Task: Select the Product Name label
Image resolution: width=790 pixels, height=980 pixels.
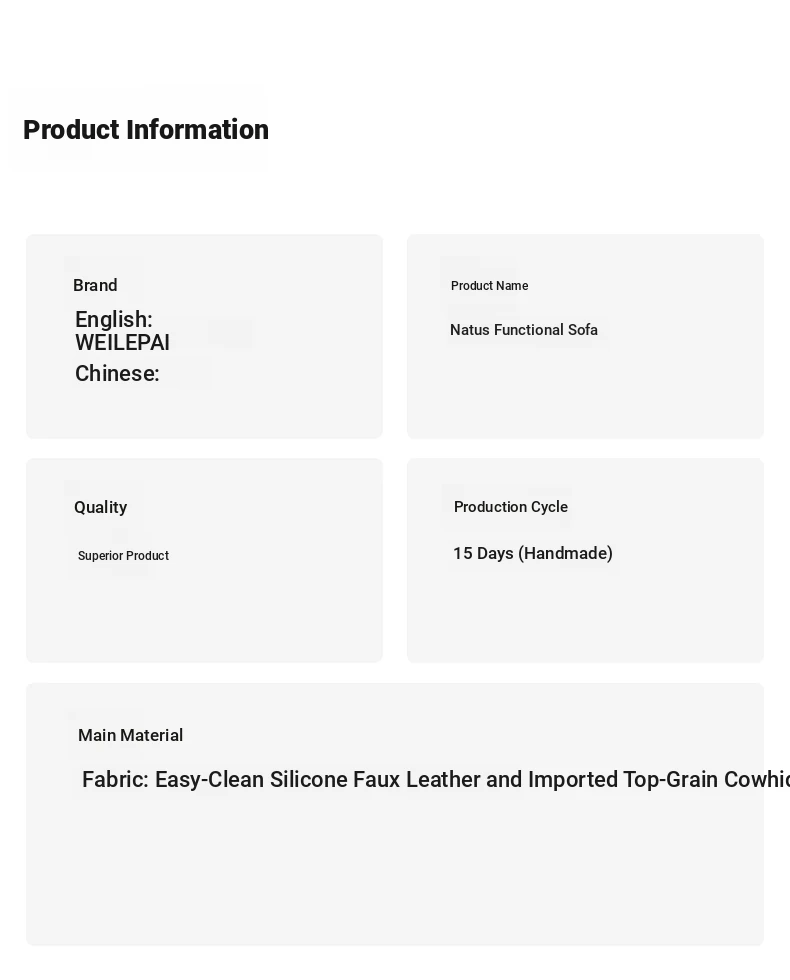Action: (489, 286)
